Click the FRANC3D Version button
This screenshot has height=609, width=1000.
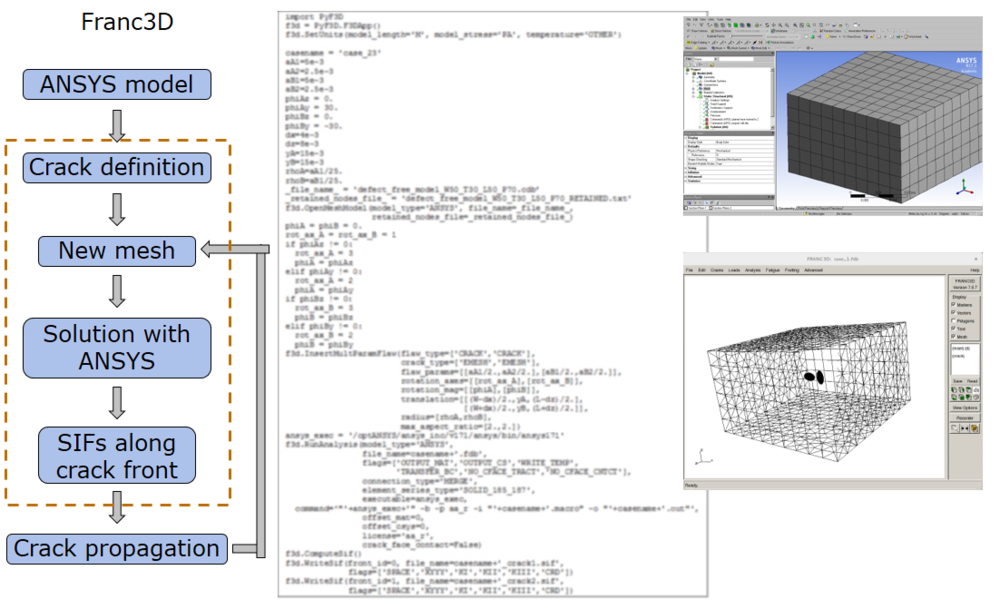965,284
